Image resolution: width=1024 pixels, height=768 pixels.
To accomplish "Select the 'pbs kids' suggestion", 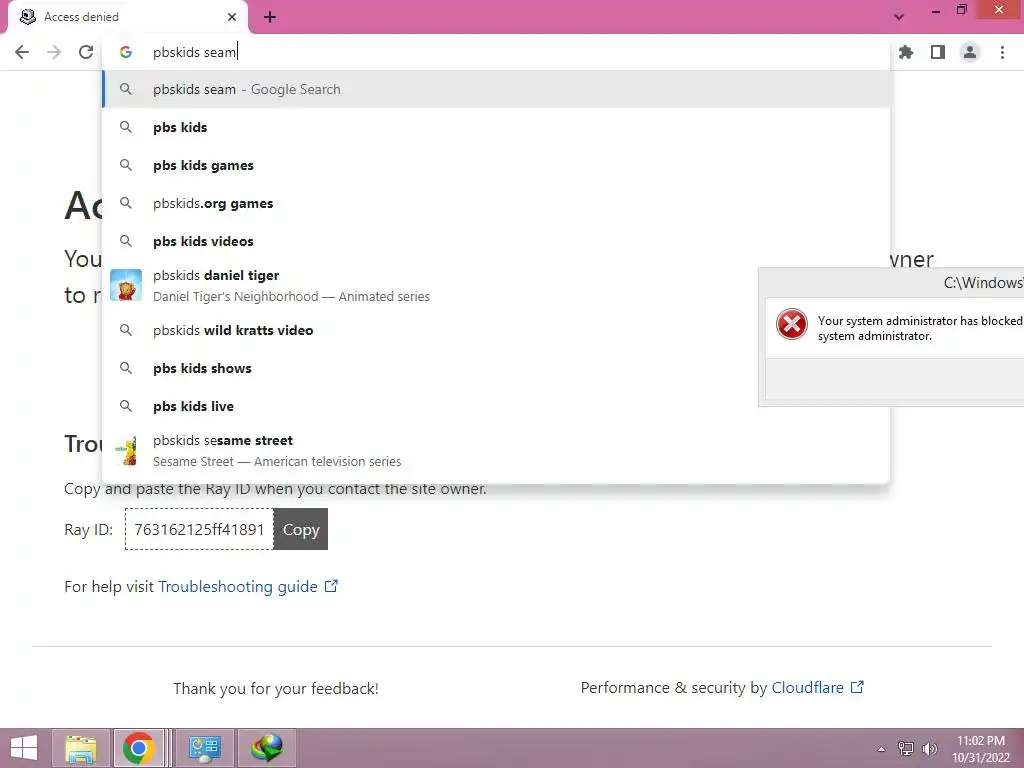I will 496,127.
